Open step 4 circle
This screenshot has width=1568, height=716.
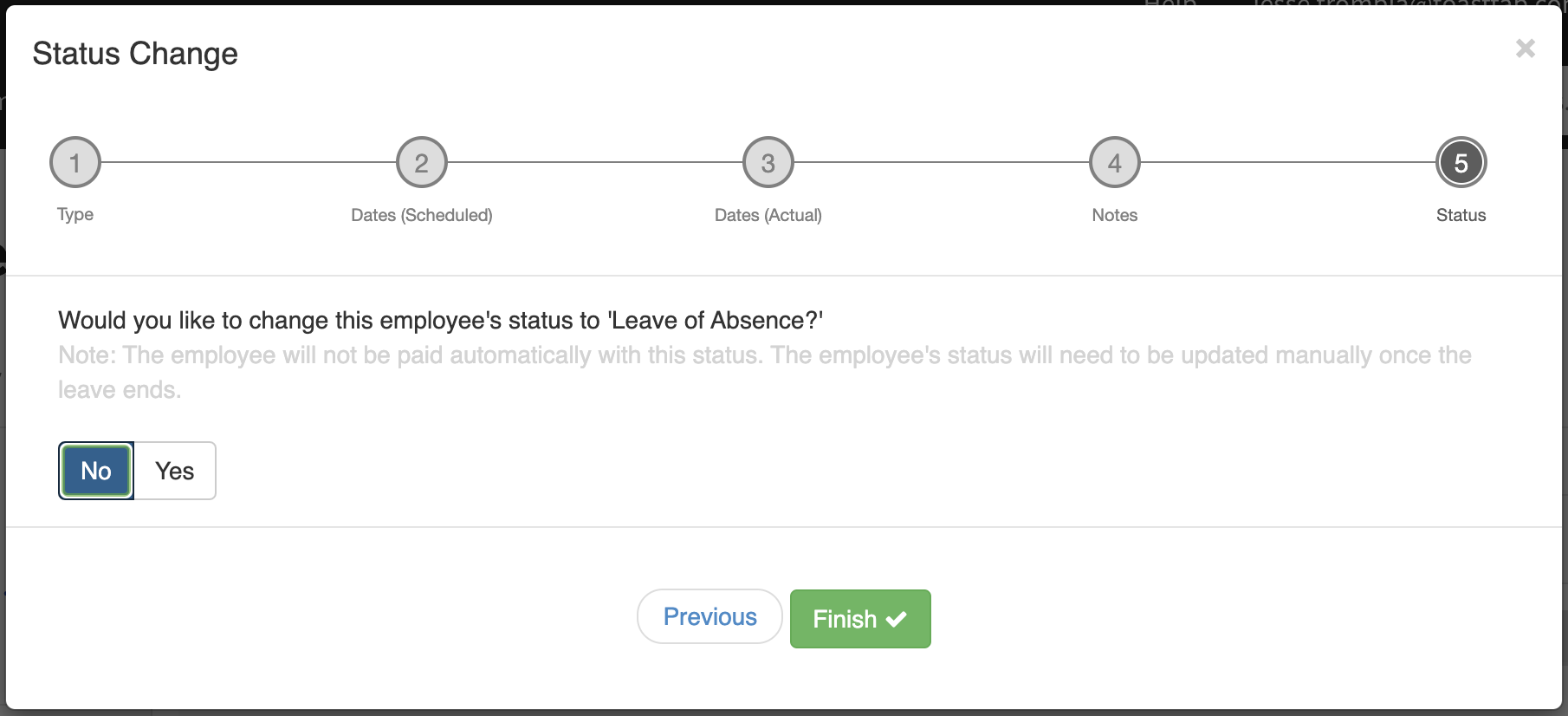(1115, 162)
